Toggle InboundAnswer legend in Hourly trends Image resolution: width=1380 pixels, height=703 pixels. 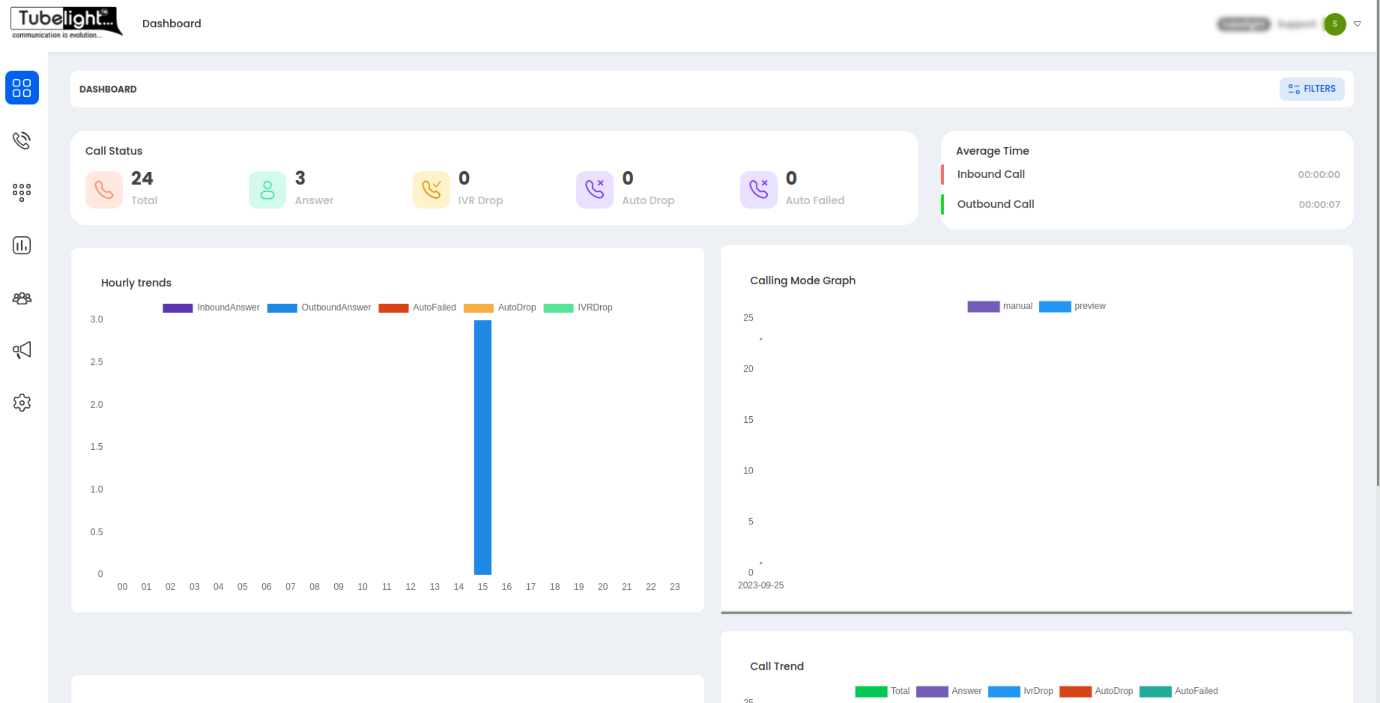[x=211, y=308]
